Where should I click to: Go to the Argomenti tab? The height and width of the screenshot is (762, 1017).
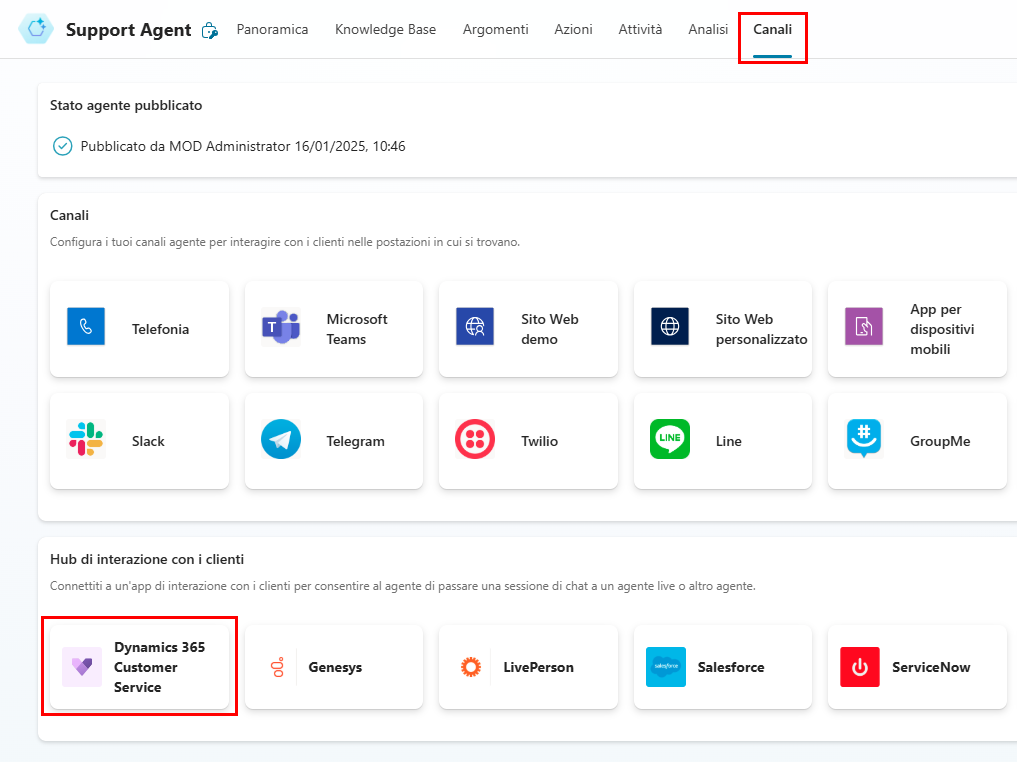pyautogui.click(x=496, y=29)
